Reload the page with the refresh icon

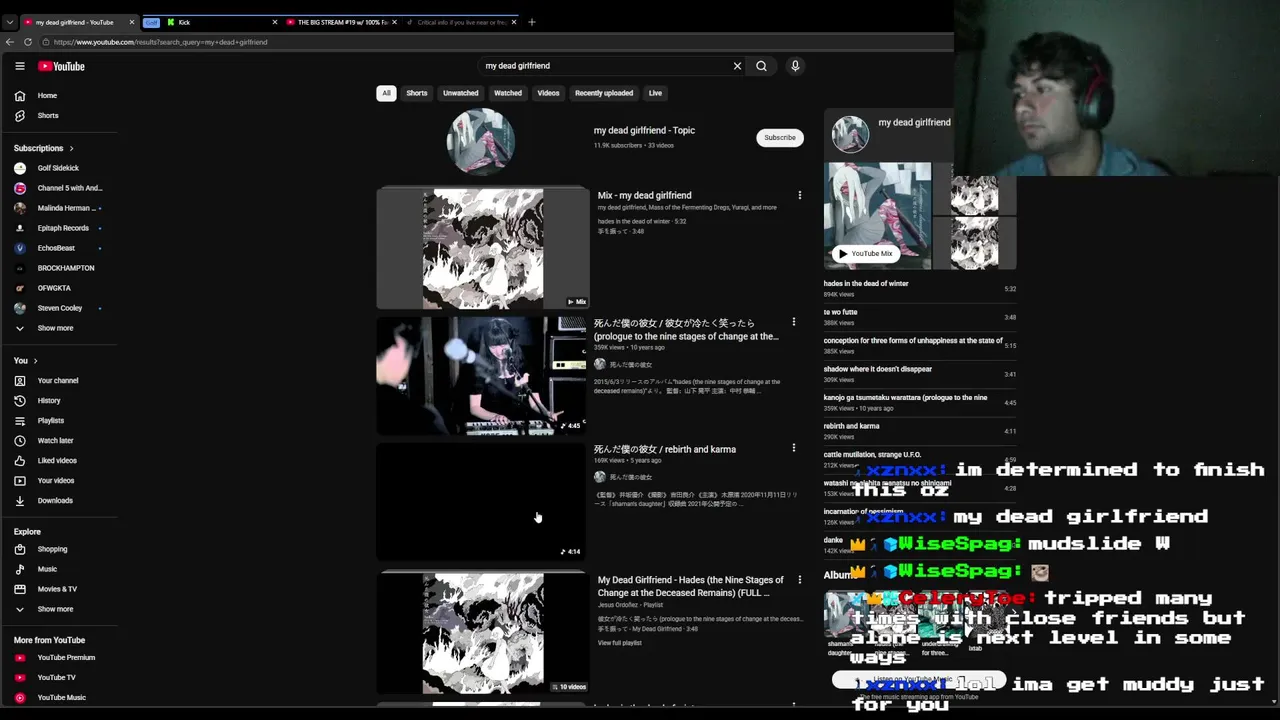[28, 42]
